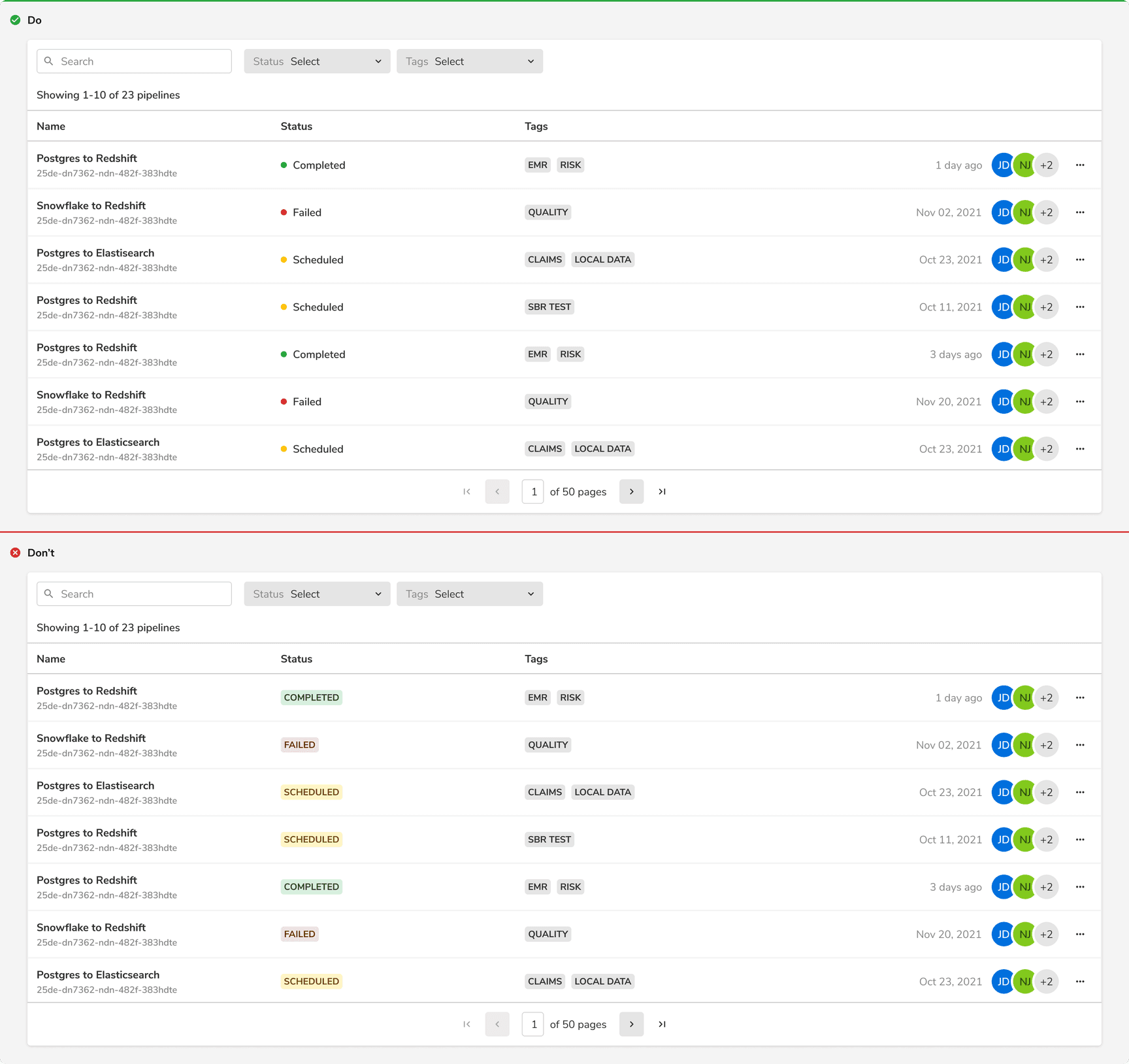Viewport: 1129px width, 1064px height.
Task: Click the Name column header in Do table
Action: pyautogui.click(x=51, y=126)
